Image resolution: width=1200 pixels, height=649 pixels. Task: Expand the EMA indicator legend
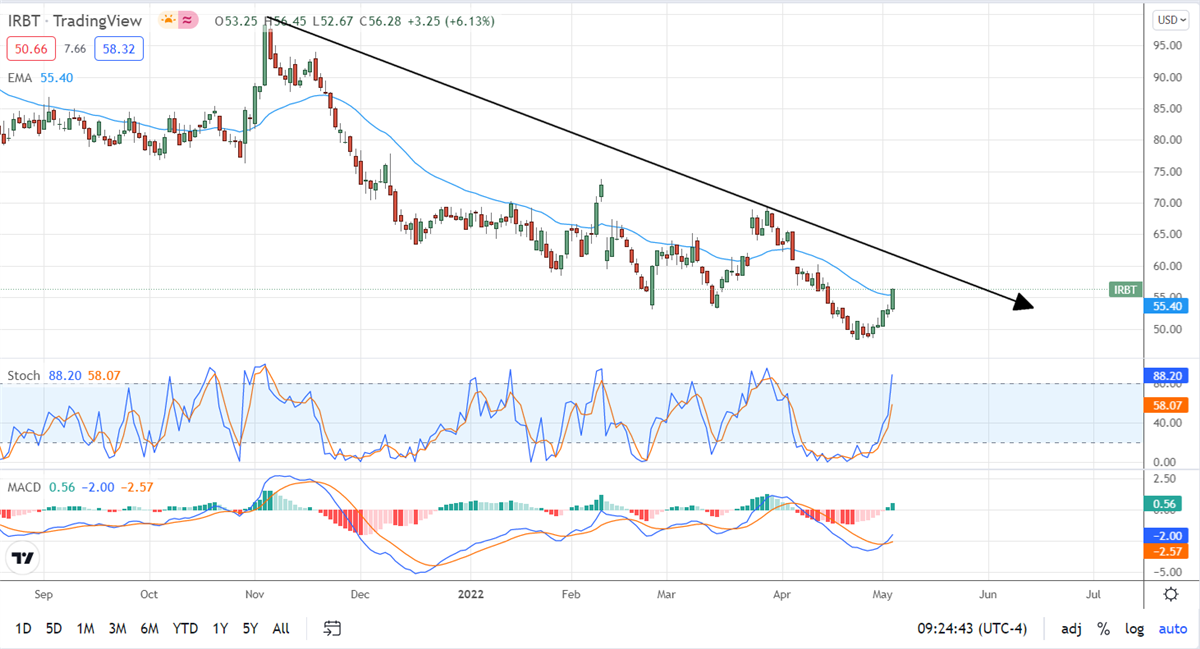(21, 75)
